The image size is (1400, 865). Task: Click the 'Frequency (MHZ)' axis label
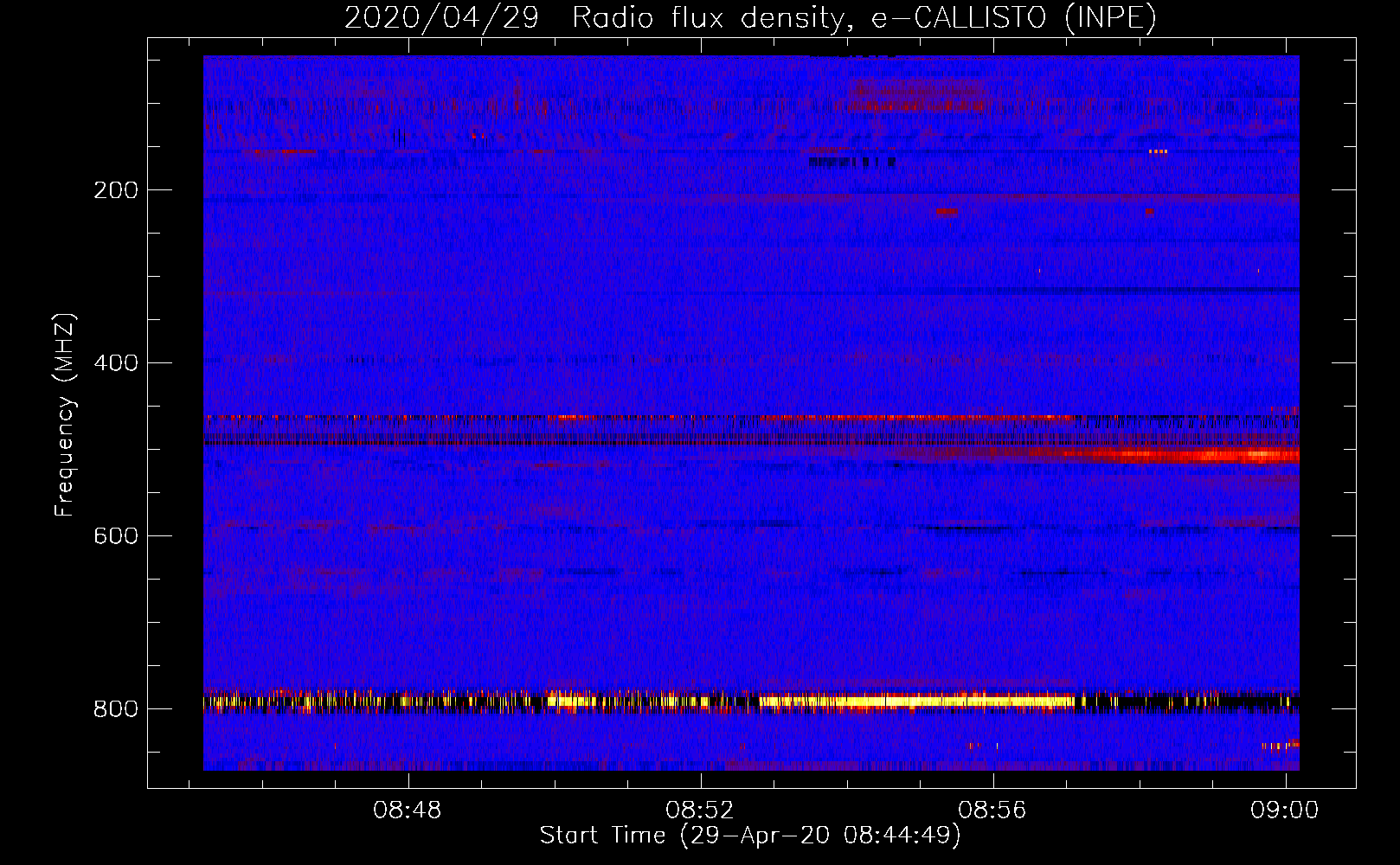point(65,414)
